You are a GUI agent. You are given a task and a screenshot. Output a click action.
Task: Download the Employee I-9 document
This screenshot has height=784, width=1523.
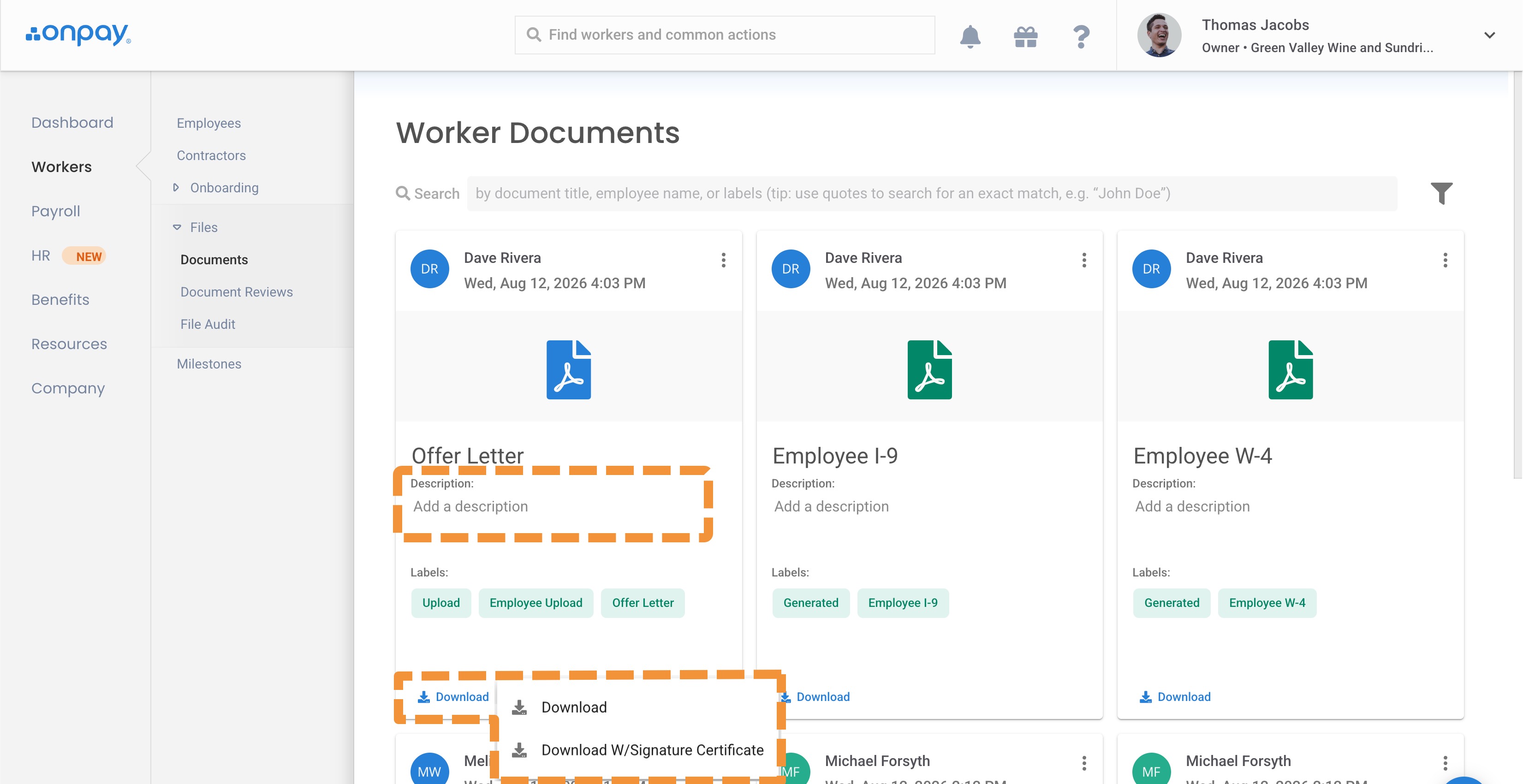tap(816, 697)
